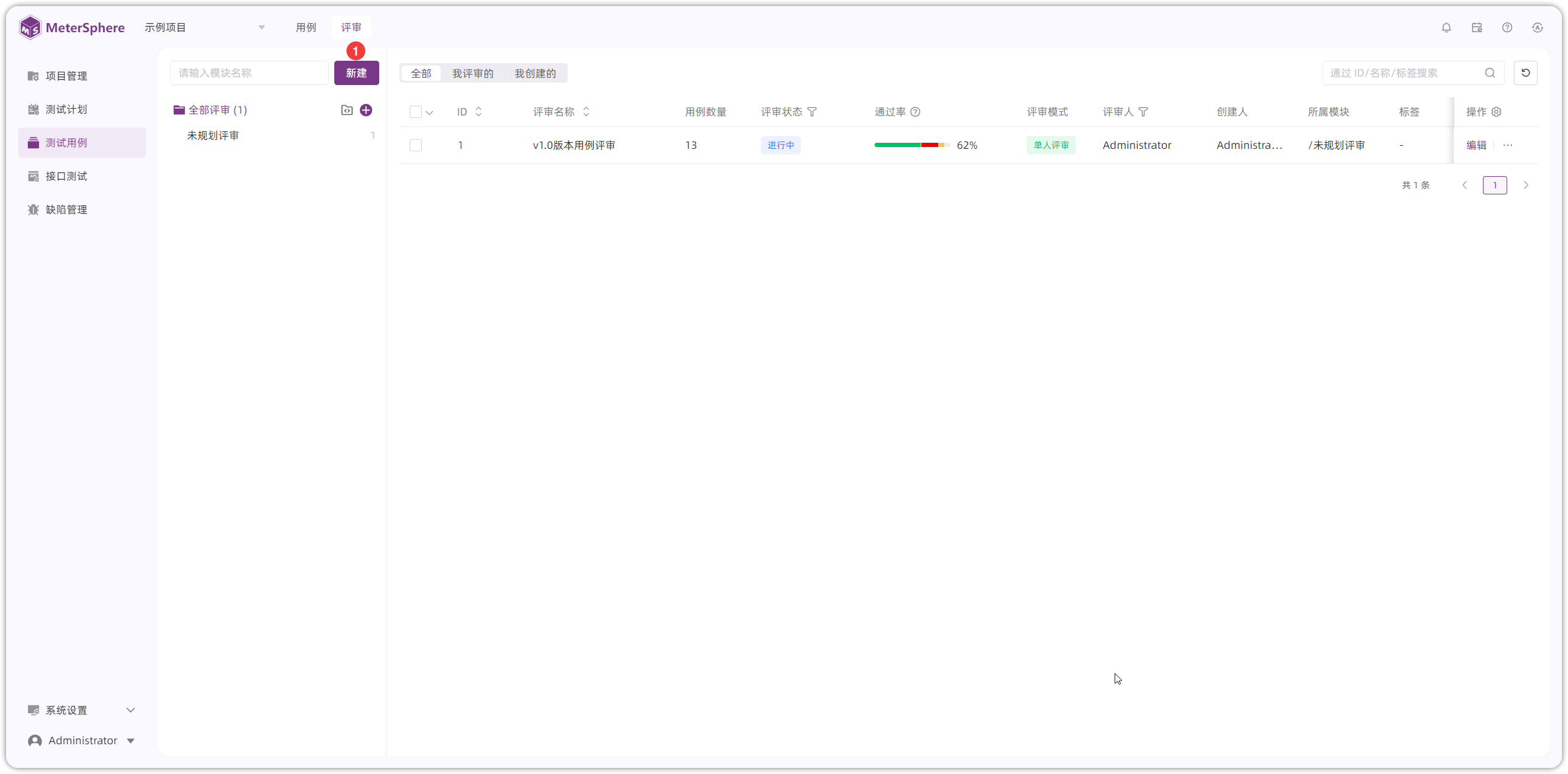Viewport: 1568px width, 774px height.
Task: Click the expand-all folder icon beside 全部评审
Action: 347,110
